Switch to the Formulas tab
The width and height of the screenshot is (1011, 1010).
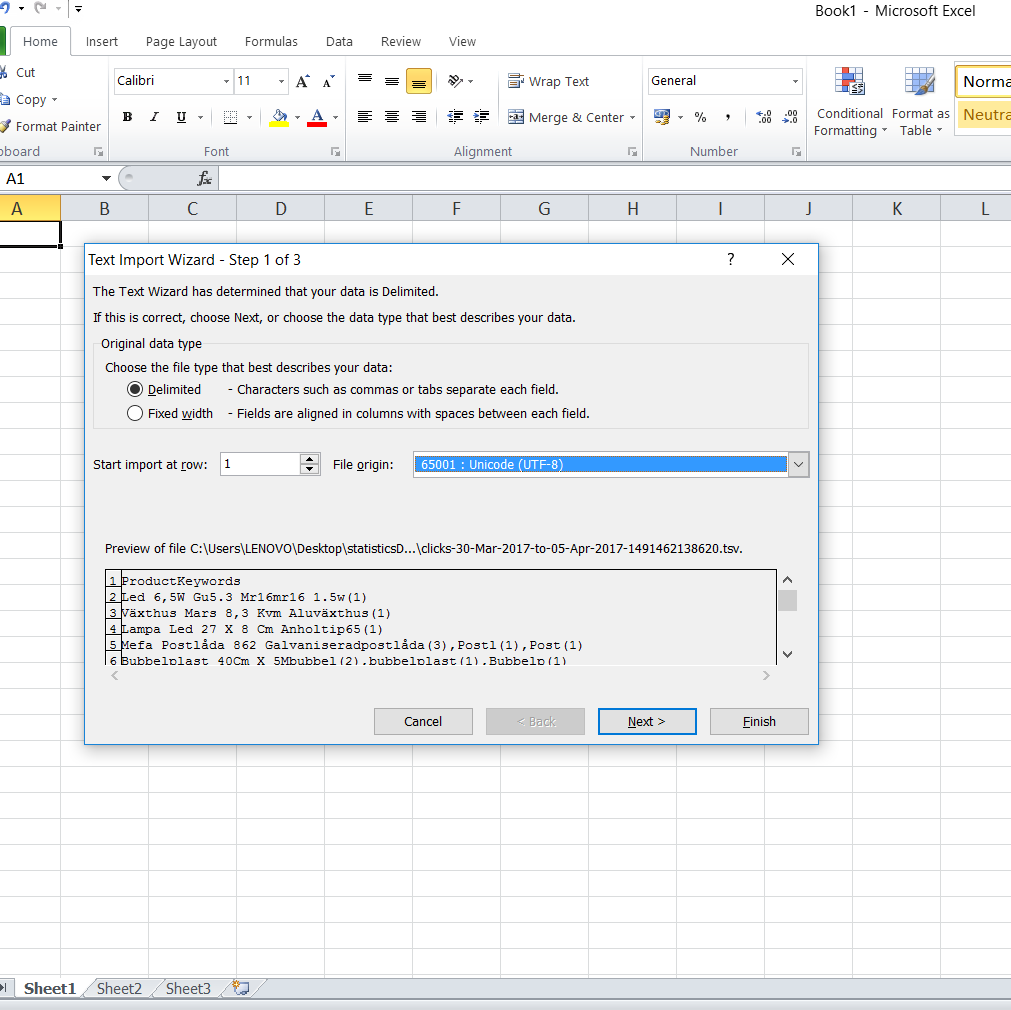click(x=271, y=41)
